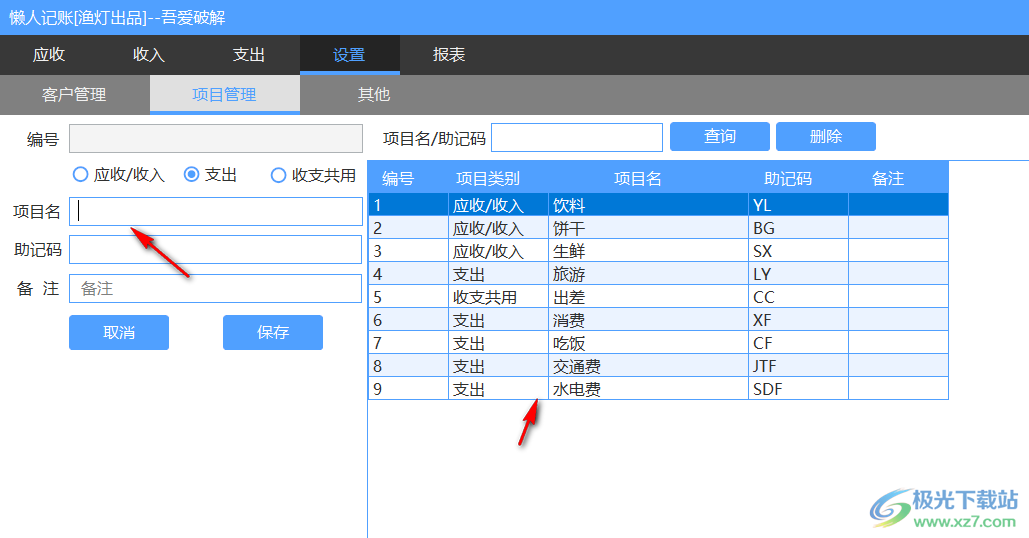Image resolution: width=1029 pixels, height=538 pixels.
Task: Click the 收支共用 category cell in row 5
Action: [499, 297]
